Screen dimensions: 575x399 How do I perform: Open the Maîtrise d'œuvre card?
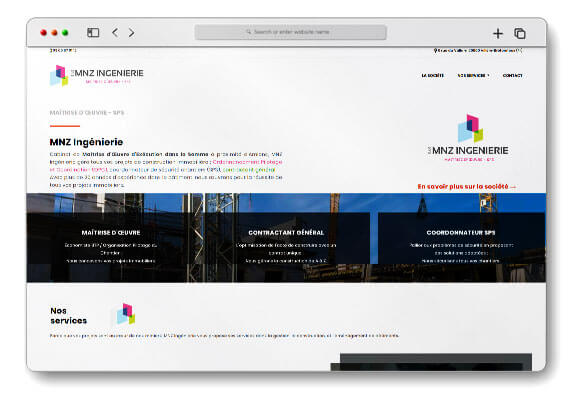(x=111, y=238)
